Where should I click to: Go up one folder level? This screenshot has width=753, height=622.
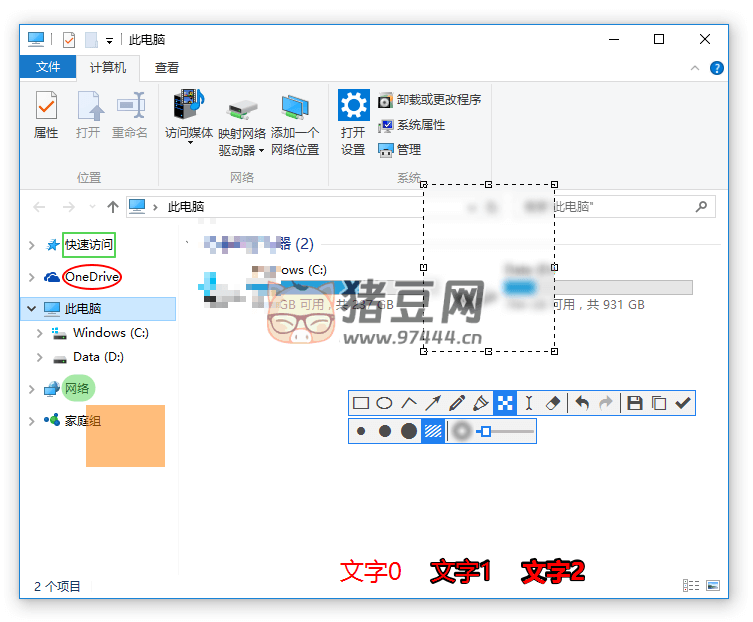pyautogui.click(x=112, y=207)
